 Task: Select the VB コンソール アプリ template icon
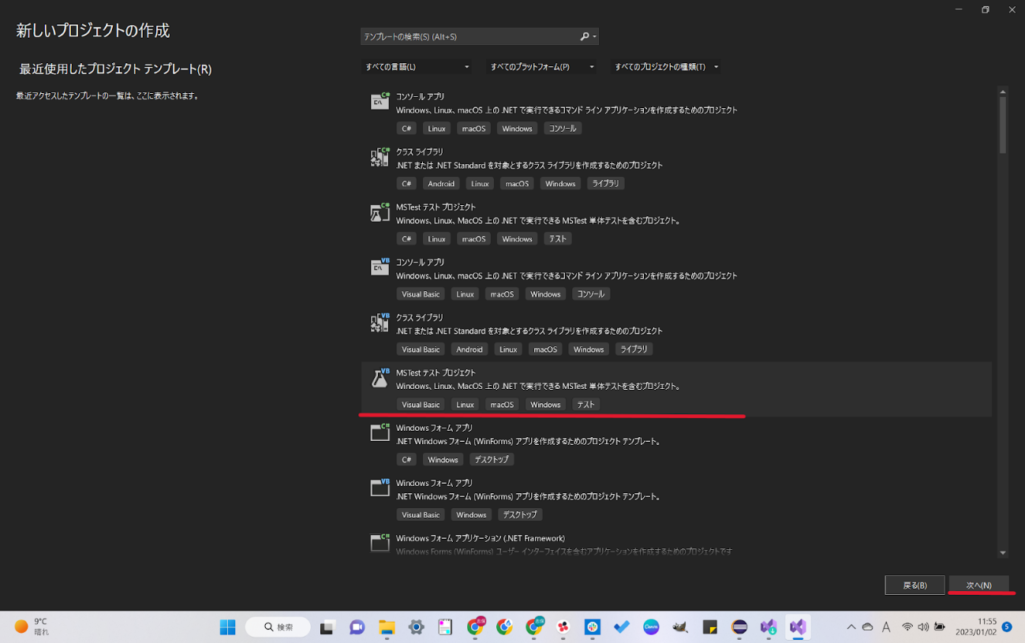pos(380,267)
